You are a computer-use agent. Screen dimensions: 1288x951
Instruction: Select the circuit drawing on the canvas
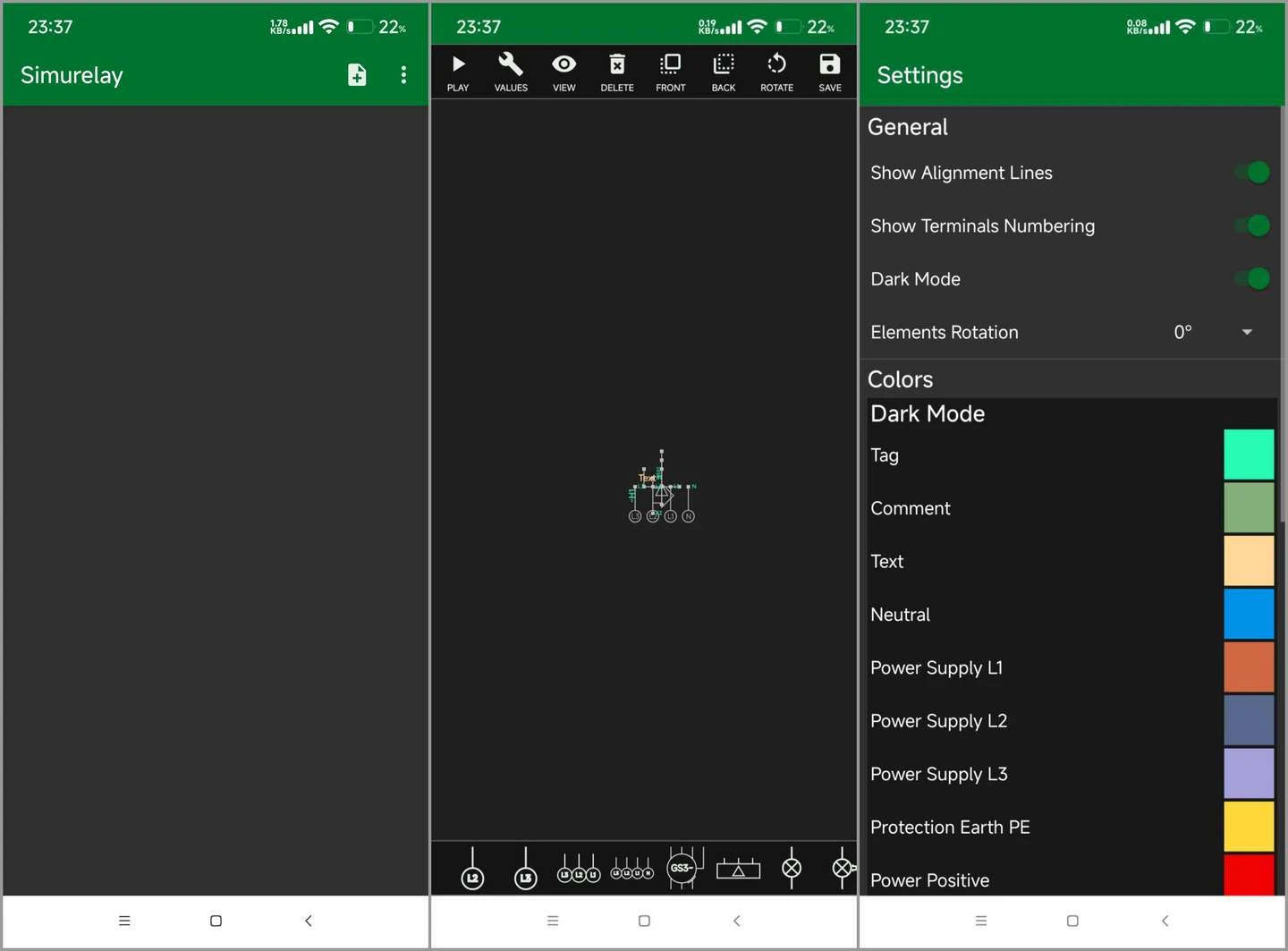(x=662, y=488)
